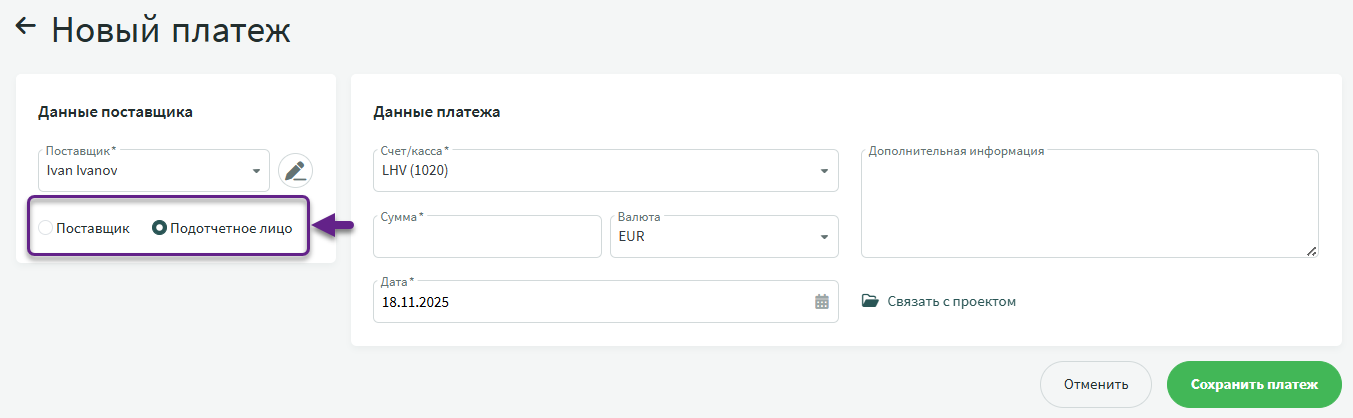This screenshot has width=1353, height=418.
Task: Click the Связать с проектом link text
Action: click(951, 301)
